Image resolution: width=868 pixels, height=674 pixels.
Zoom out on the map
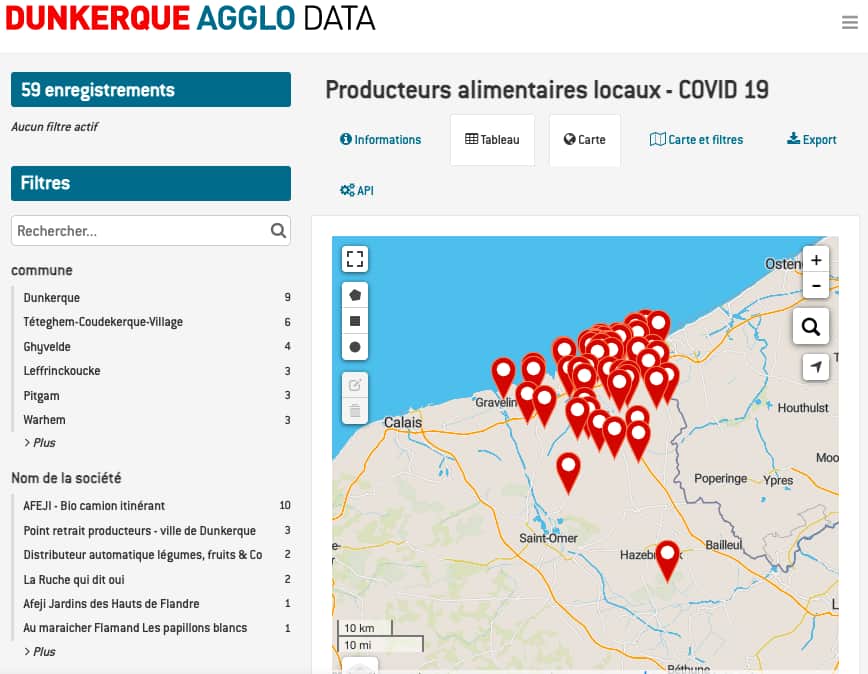(x=816, y=286)
